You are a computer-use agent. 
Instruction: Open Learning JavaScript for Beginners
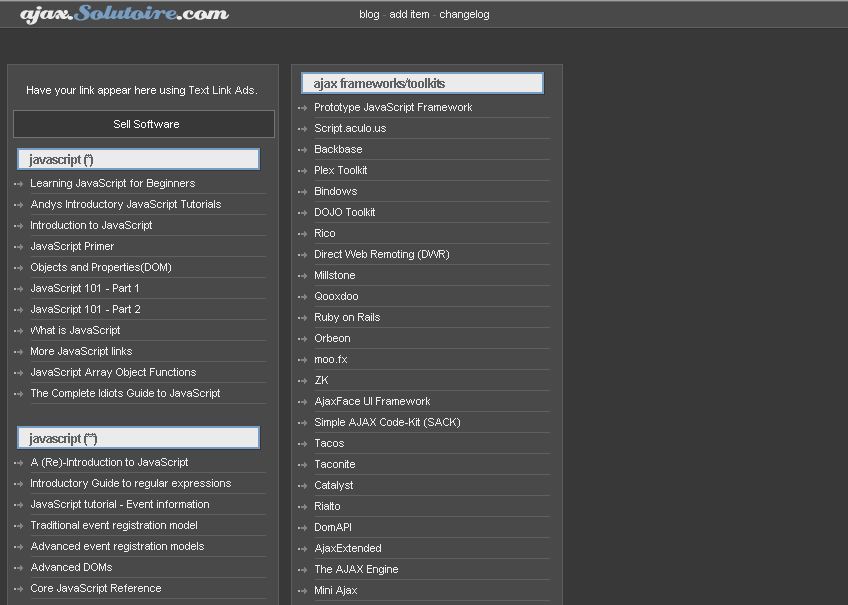[112, 183]
